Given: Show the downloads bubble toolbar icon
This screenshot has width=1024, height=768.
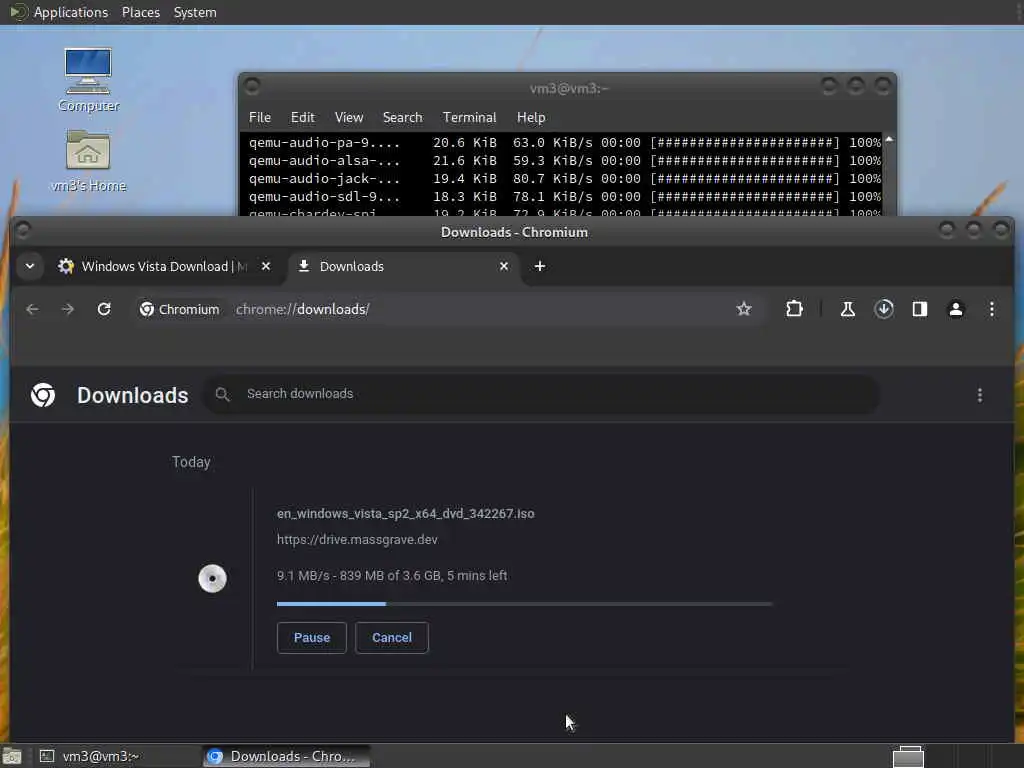Looking at the screenshot, I should [884, 309].
